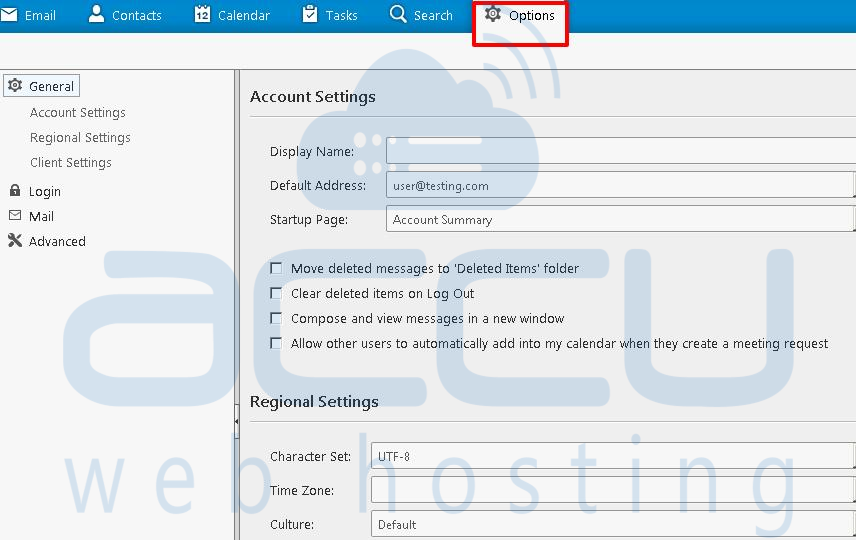Select the Advanced settings section

[57, 241]
